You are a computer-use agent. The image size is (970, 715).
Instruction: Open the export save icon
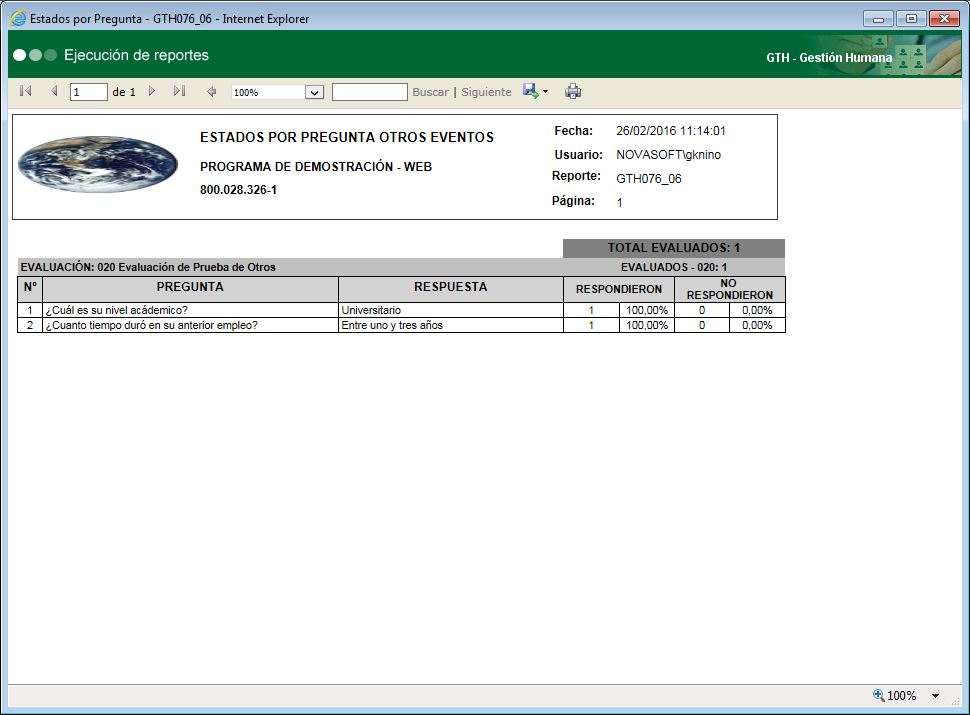[x=530, y=91]
